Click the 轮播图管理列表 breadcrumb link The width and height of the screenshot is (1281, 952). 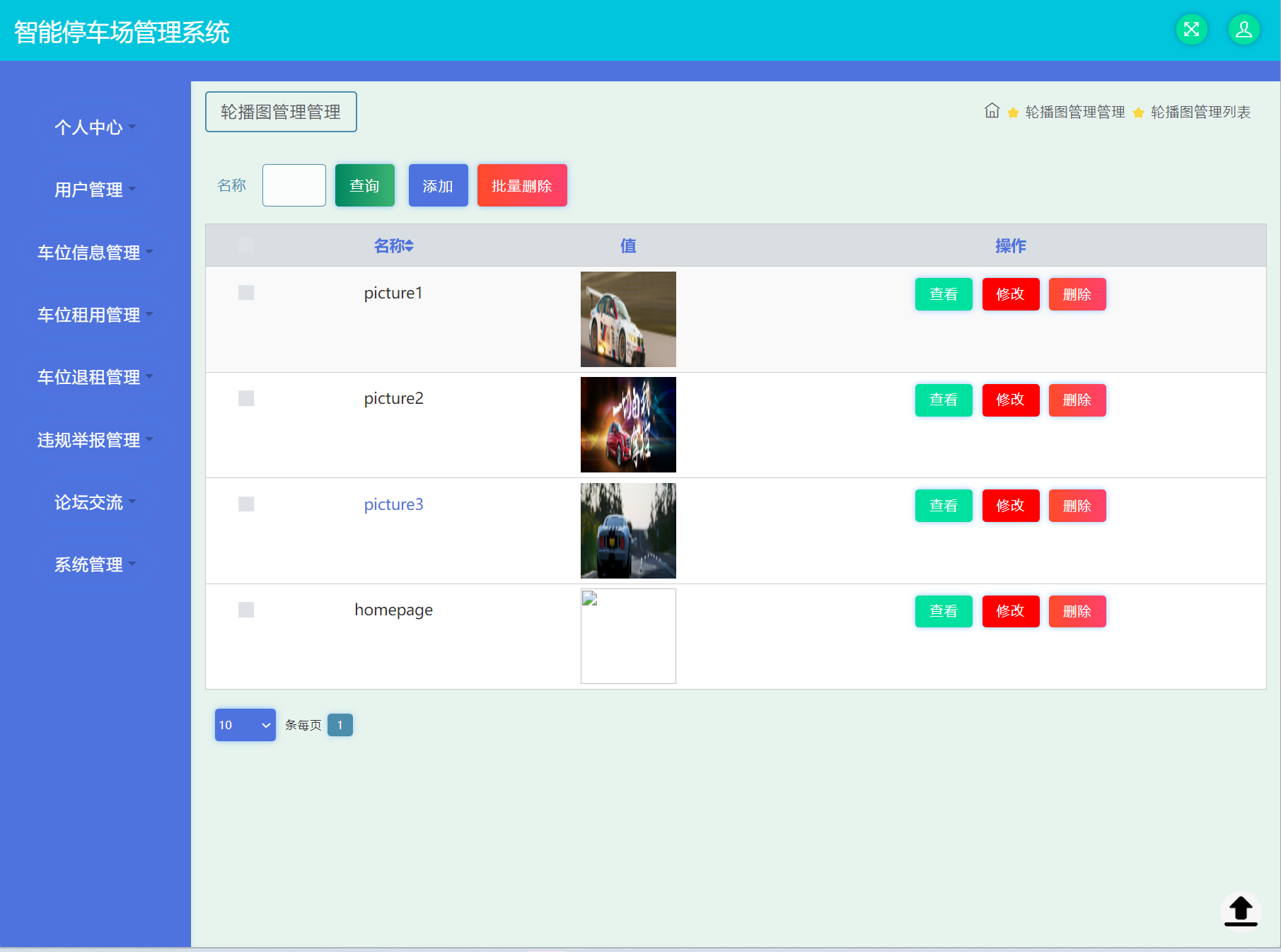(1201, 112)
